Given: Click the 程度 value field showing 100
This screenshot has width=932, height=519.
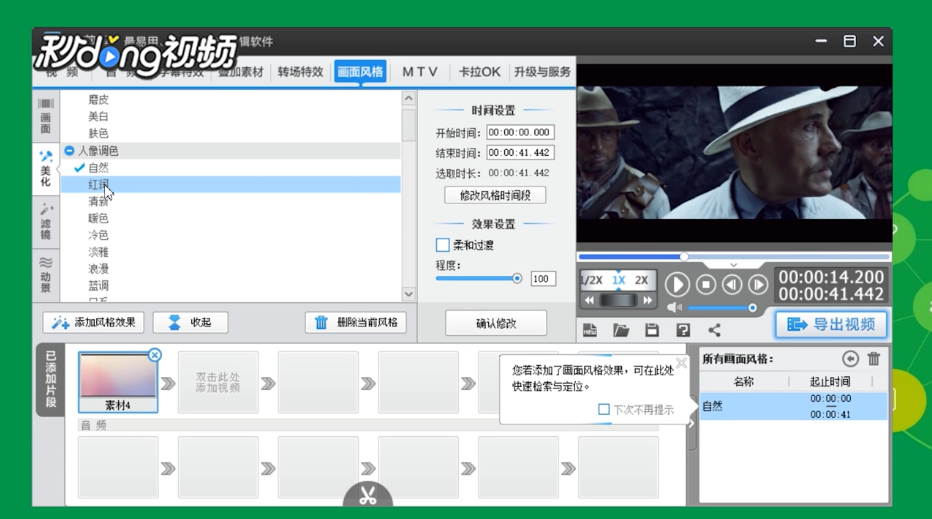Looking at the screenshot, I should point(543,279).
